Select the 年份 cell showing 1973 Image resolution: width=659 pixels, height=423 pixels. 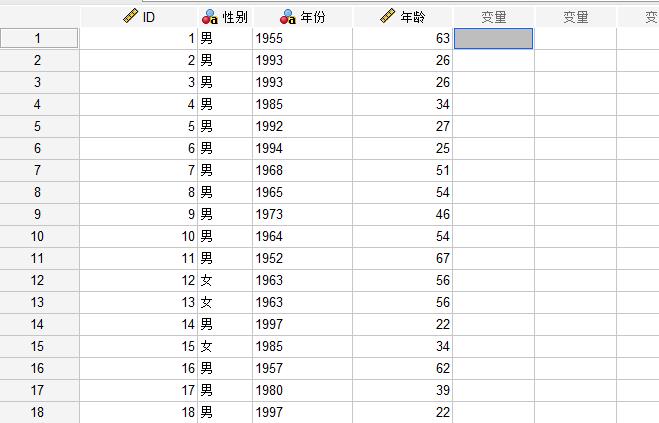[302, 215]
